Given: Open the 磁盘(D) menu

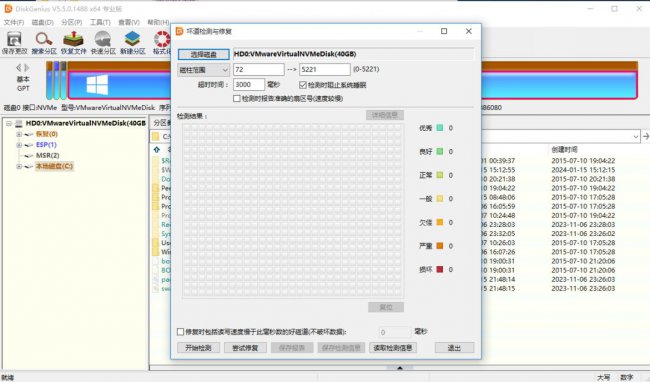Looking at the screenshot, I should point(43,22).
